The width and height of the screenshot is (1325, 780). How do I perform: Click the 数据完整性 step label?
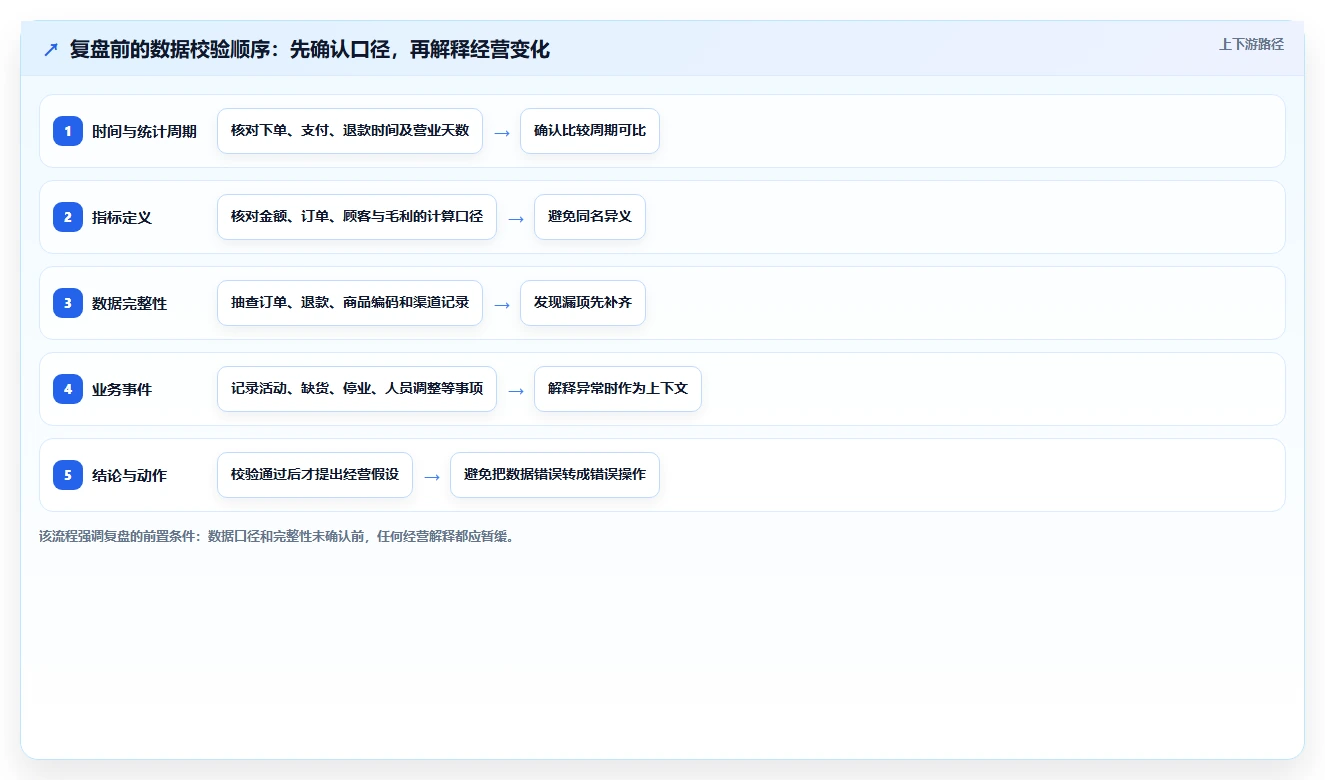pos(129,303)
